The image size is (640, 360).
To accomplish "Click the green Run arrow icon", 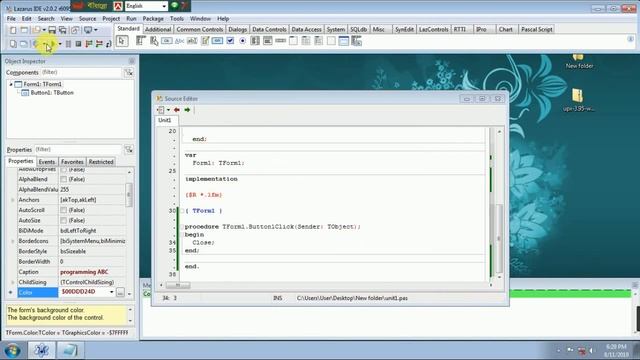I will (x=52, y=44).
